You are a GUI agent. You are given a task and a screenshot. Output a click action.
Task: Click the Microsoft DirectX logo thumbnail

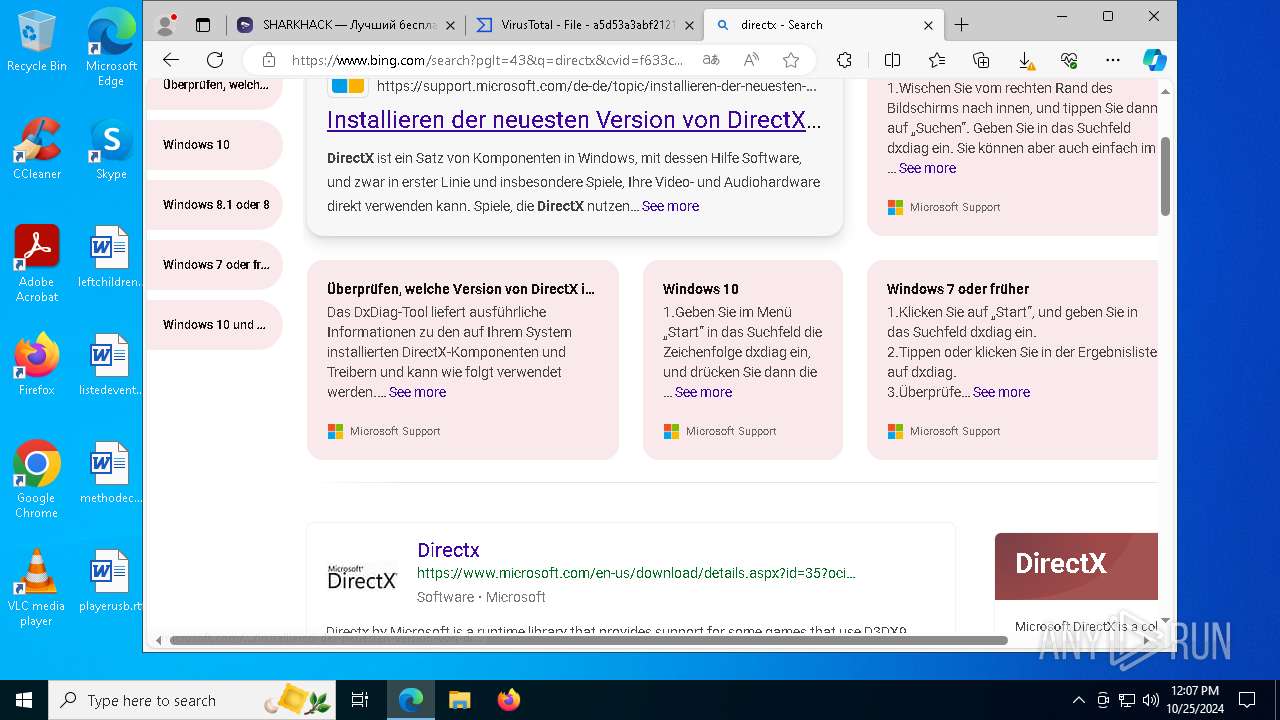362,576
